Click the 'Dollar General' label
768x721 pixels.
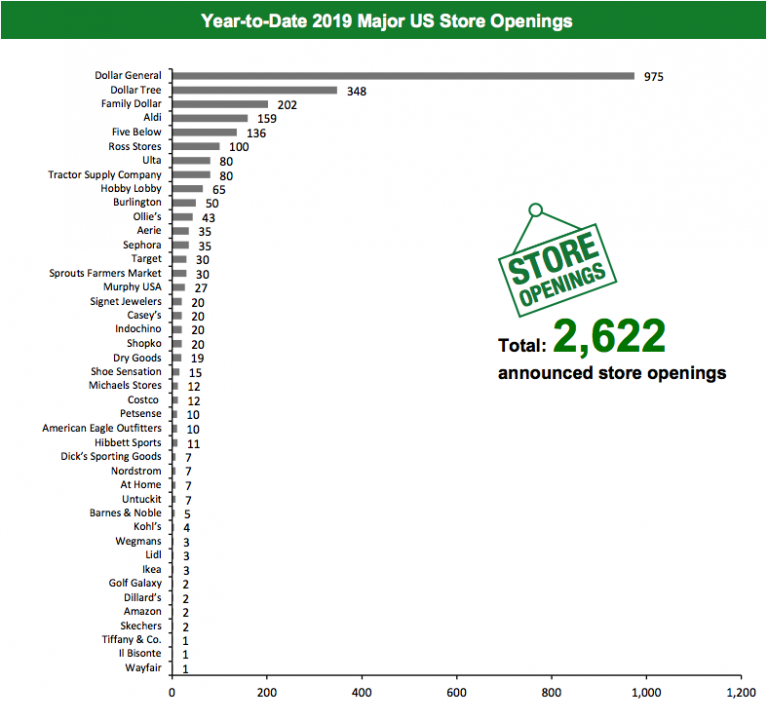[128, 75]
